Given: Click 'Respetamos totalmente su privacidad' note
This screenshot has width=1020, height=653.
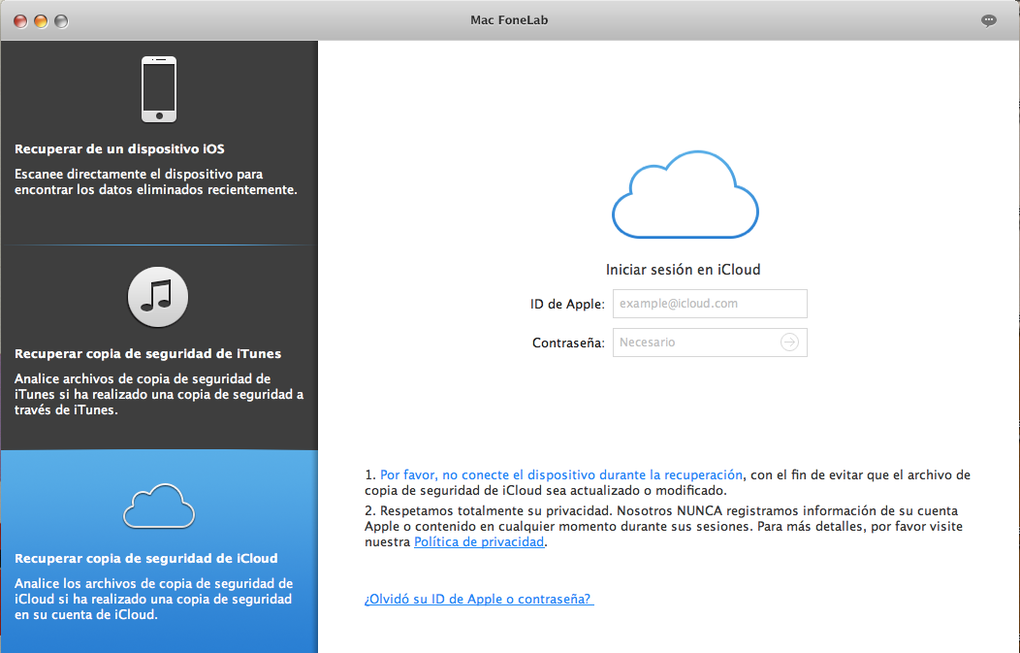Looking at the screenshot, I should (664, 526).
